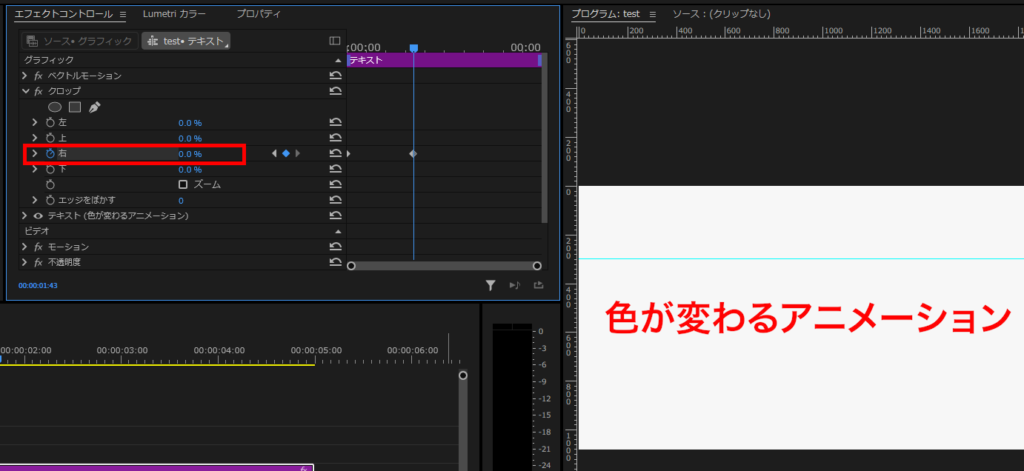The width and height of the screenshot is (1024, 471).
Task: Click the test • テキスト clip button
Action: (186, 41)
